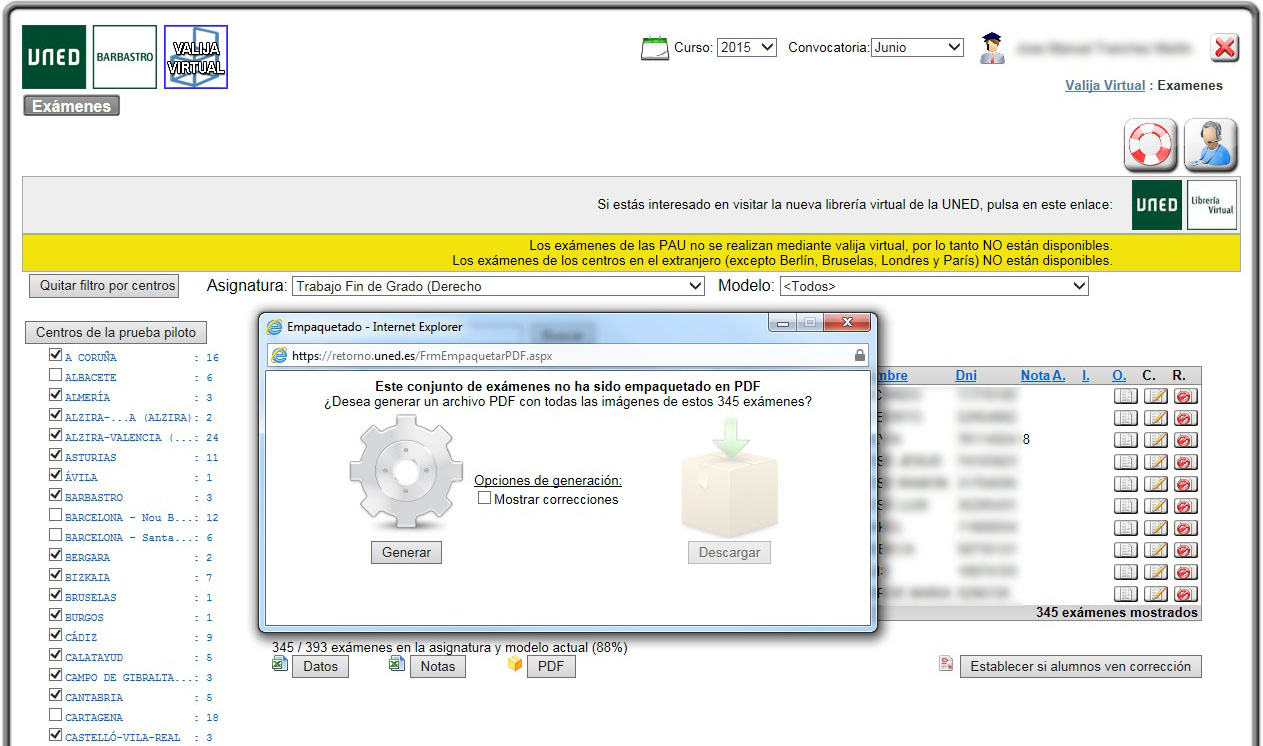Click the pencil correction icon in the nota 8 row

click(1155, 439)
